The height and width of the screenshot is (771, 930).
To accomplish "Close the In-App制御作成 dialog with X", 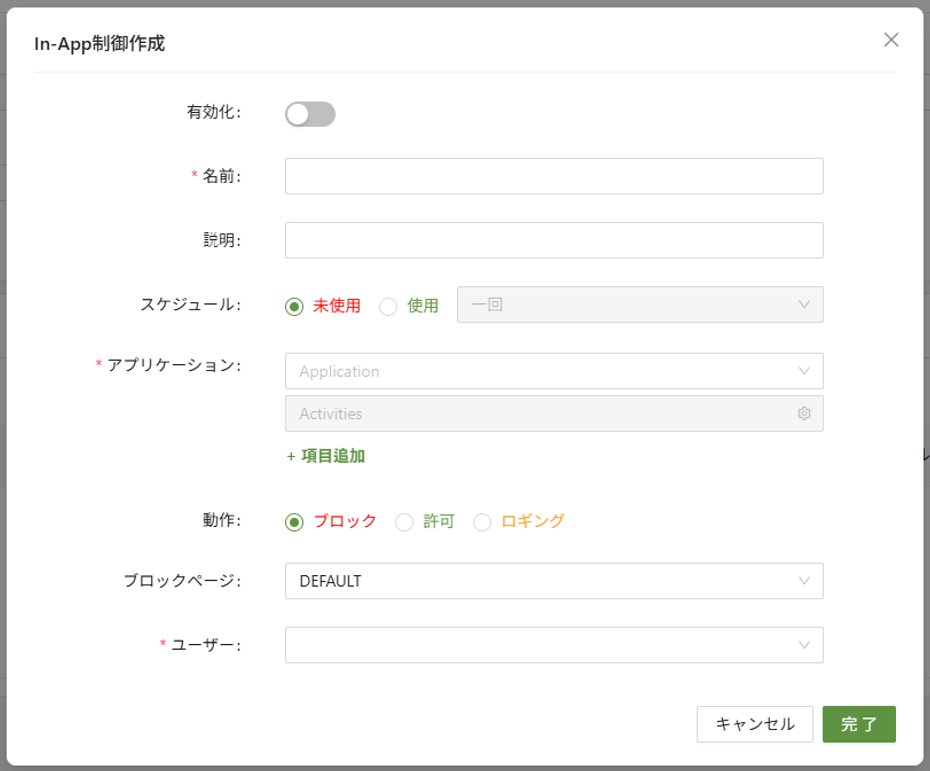I will point(891,40).
